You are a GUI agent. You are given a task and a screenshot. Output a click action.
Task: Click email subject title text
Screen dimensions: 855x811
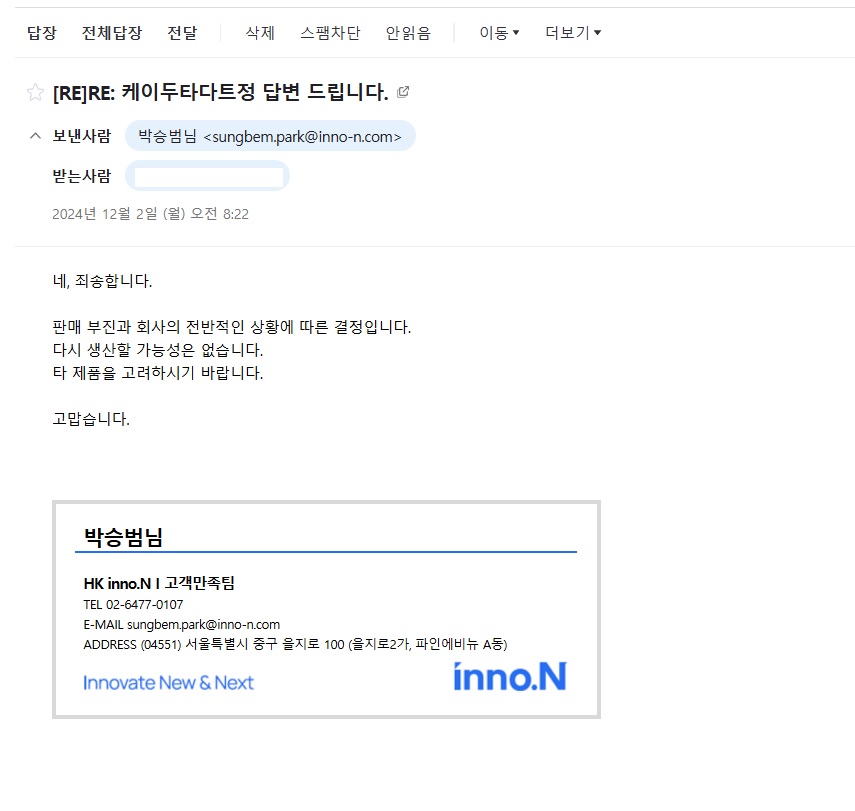[220, 92]
